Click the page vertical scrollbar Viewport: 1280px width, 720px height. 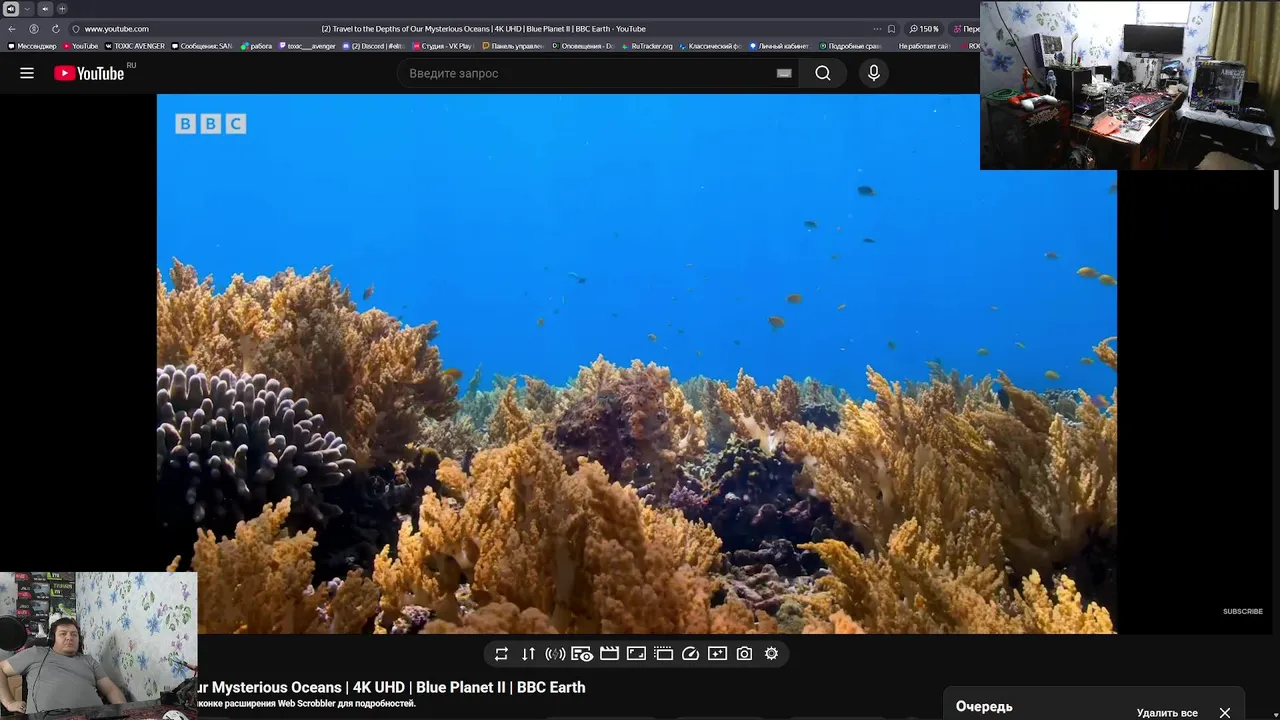click(1276, 190)
